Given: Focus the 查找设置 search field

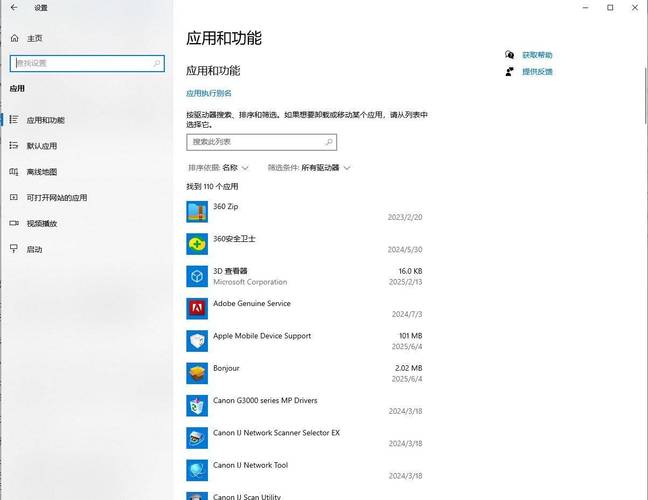Looking at the screenshot, I should 87,63.
